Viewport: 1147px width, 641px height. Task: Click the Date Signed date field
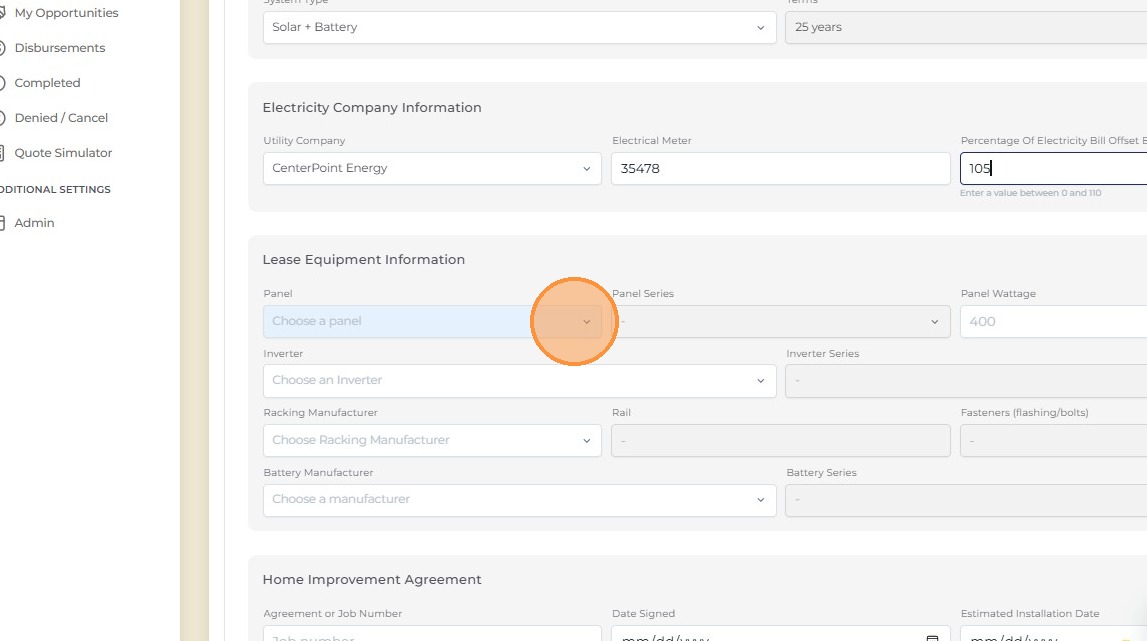tap(781, 634)
